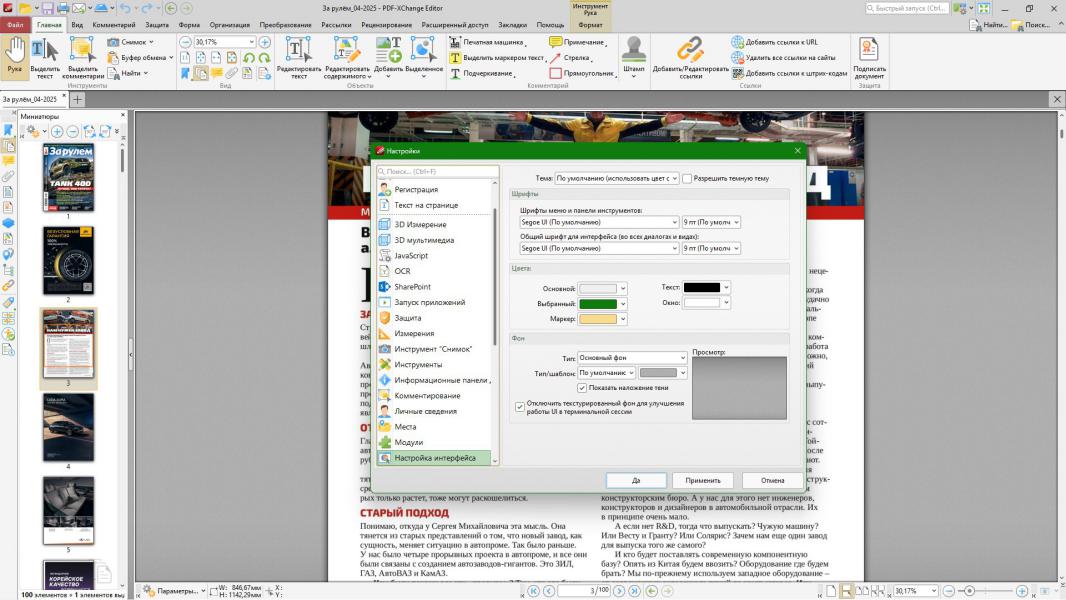Click the Cancel button in dialog
Image resolution: width=1066 pixels, height=600 pixels.
coord(772,480)
